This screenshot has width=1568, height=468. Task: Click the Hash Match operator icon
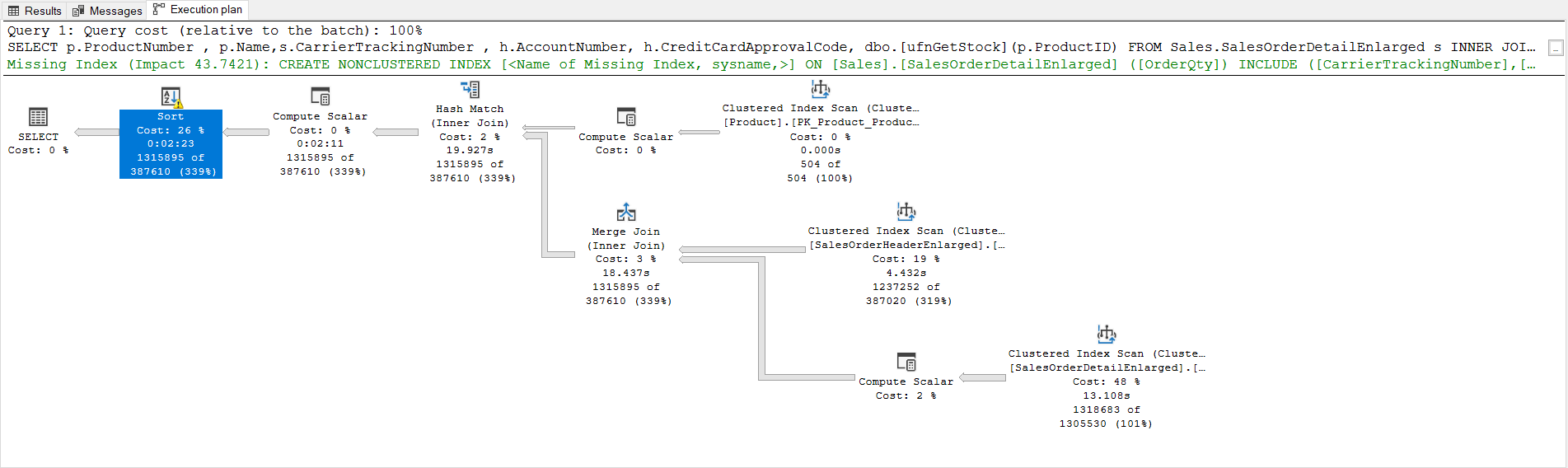470,90
